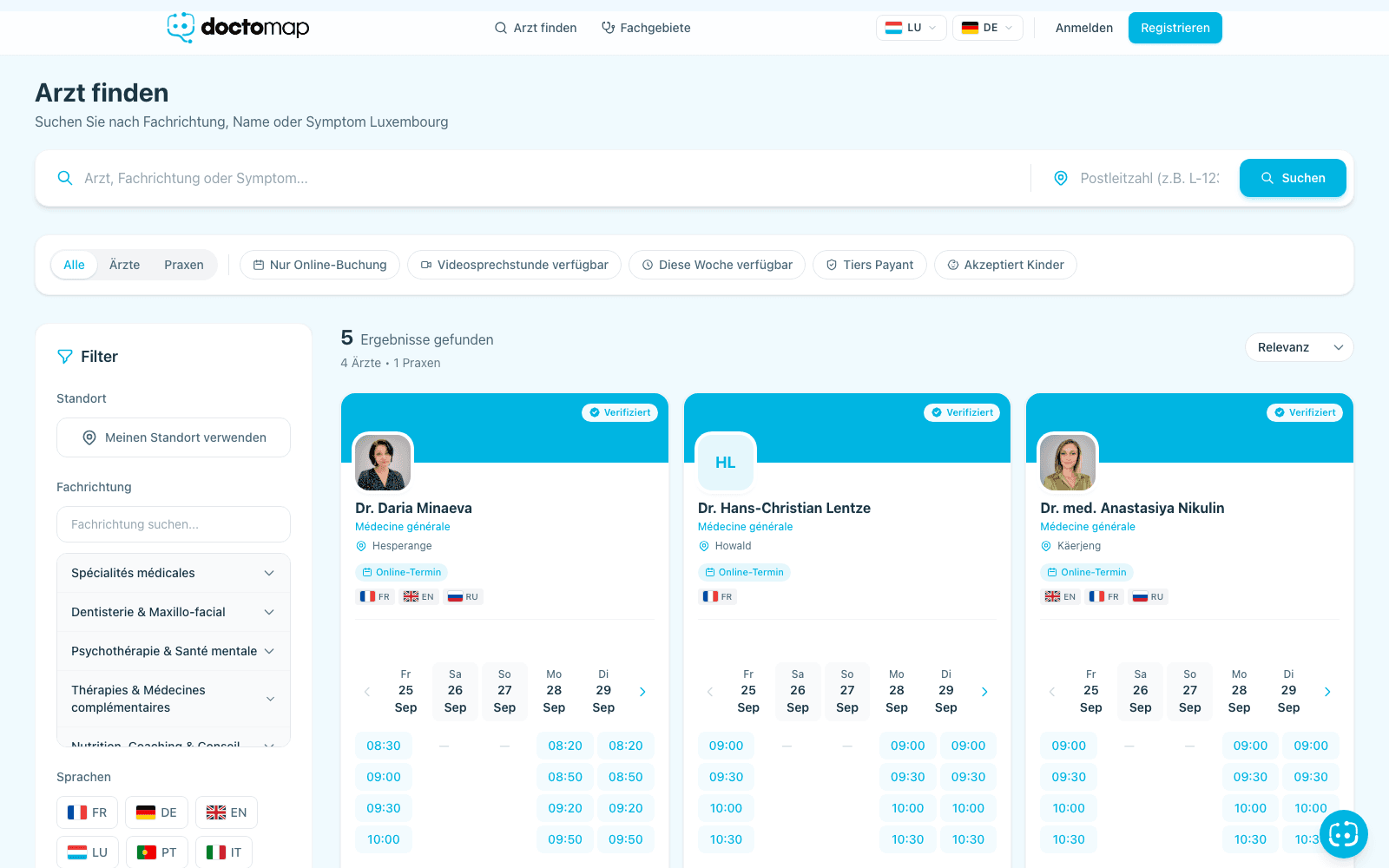Click the Verifiziert badge on Daria Minaeva's card
The image size is (1389, 868).
pos(620,412)
